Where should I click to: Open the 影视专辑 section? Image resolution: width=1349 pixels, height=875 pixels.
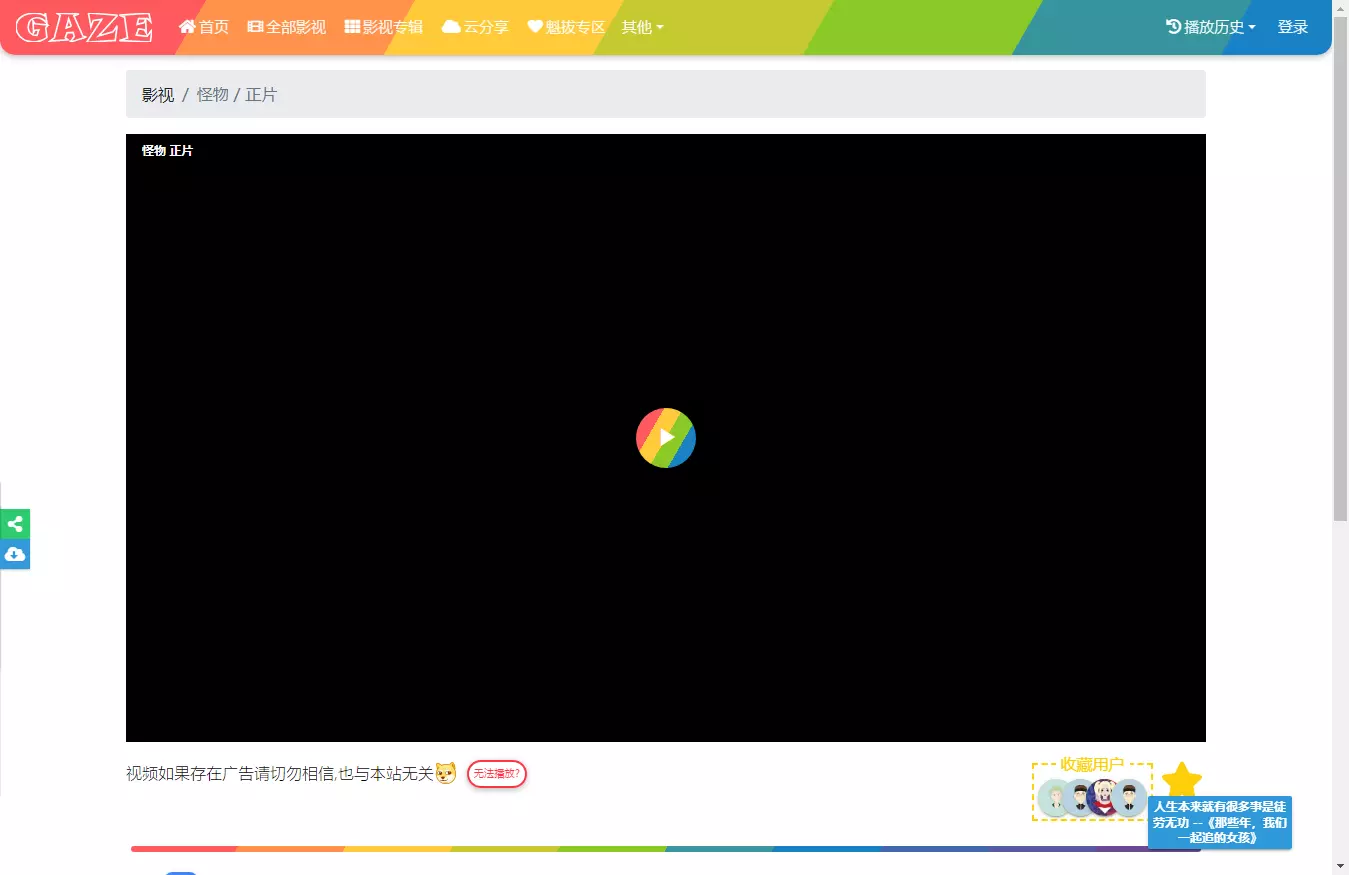click(x=383, y=27)
